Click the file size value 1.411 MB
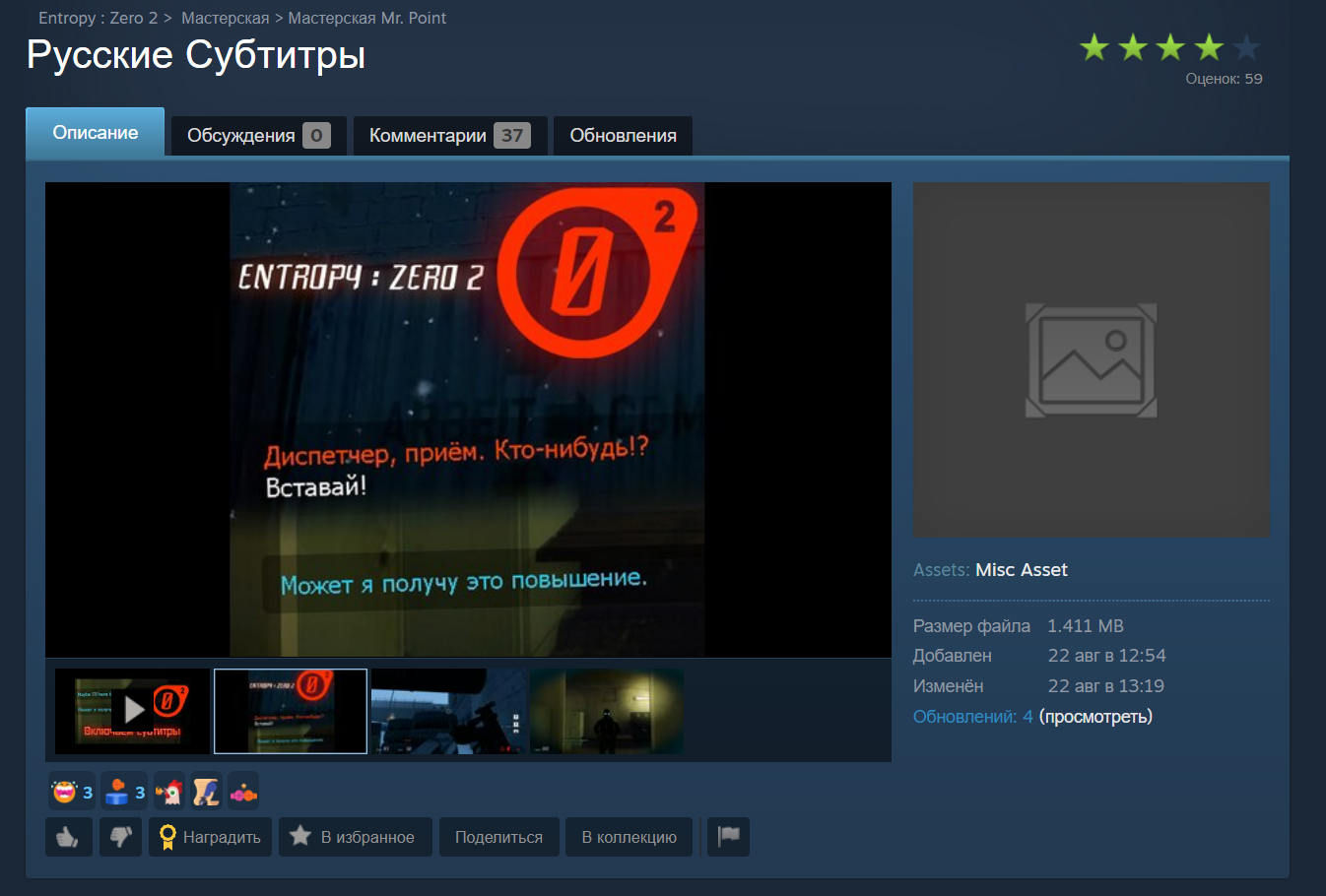Screen dimensions: 1326x896 point(1086,626)
